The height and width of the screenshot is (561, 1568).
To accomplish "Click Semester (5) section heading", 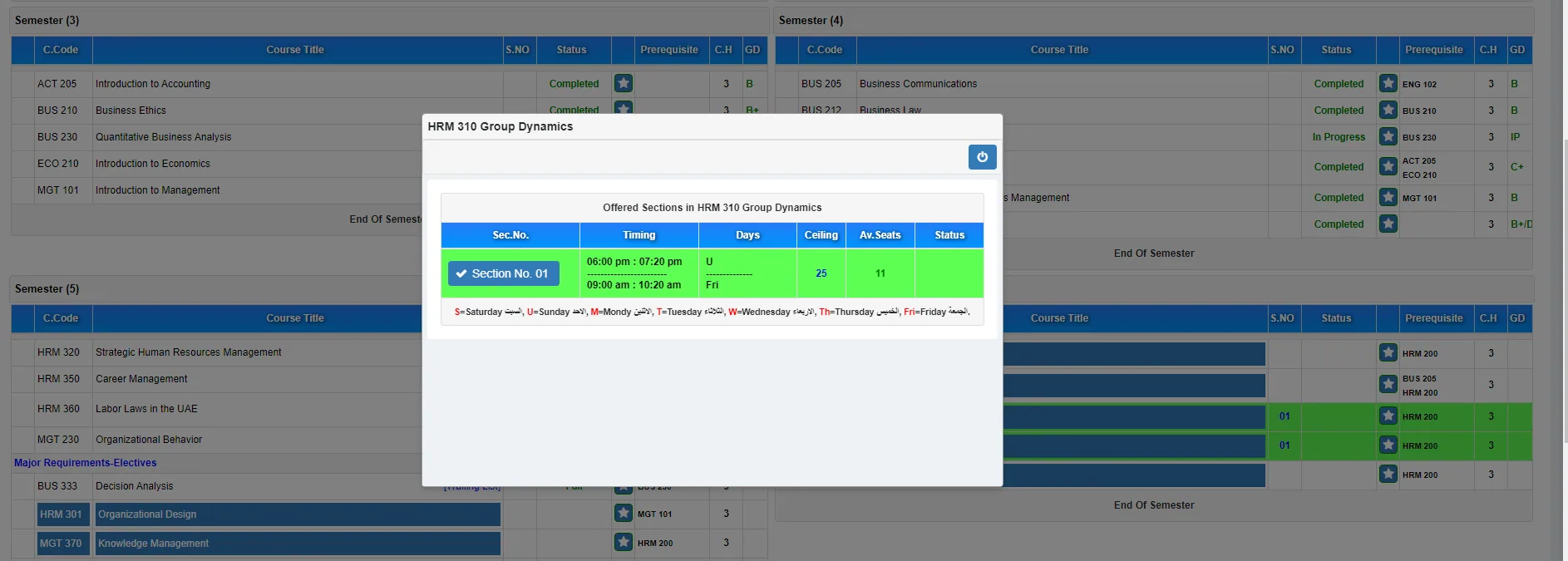I will click(47, 288).
